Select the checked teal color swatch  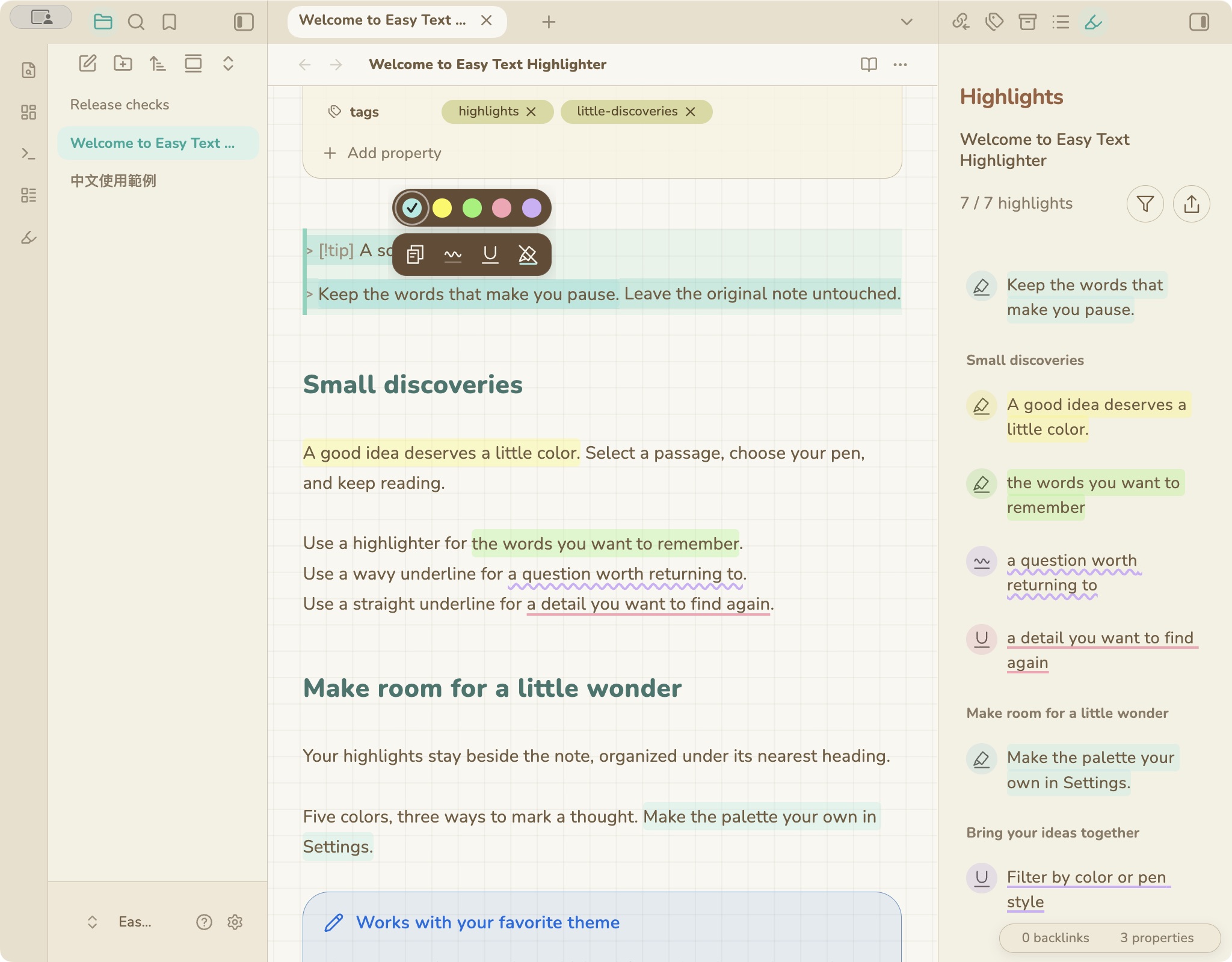412,208
